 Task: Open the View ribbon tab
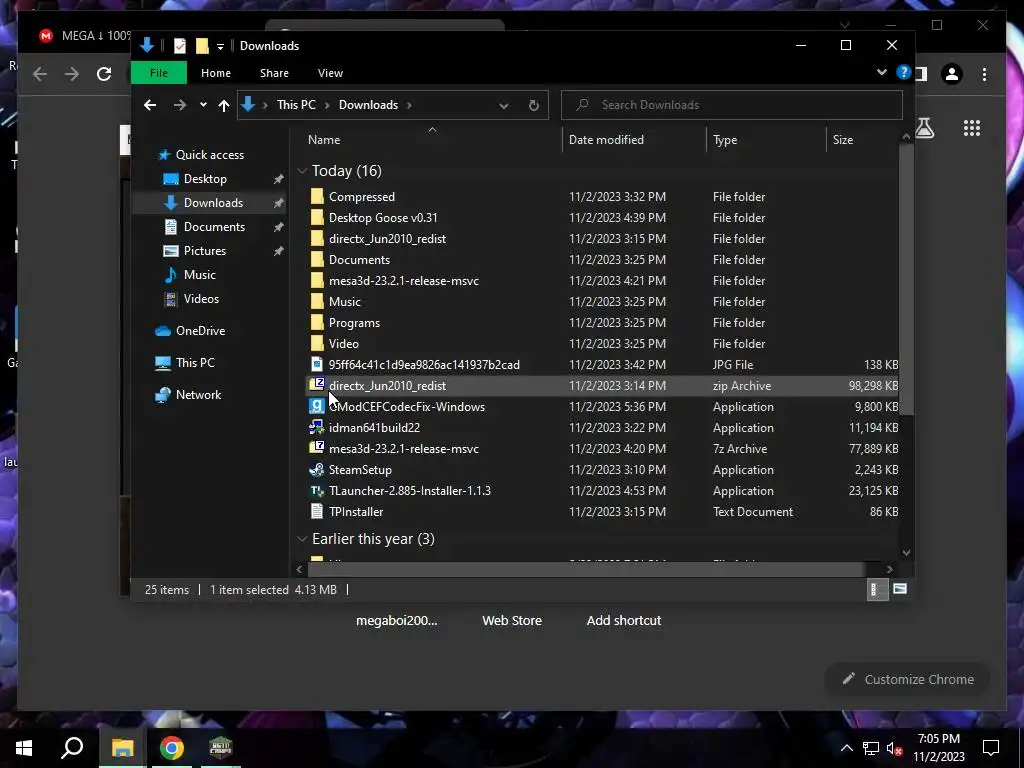330,72
